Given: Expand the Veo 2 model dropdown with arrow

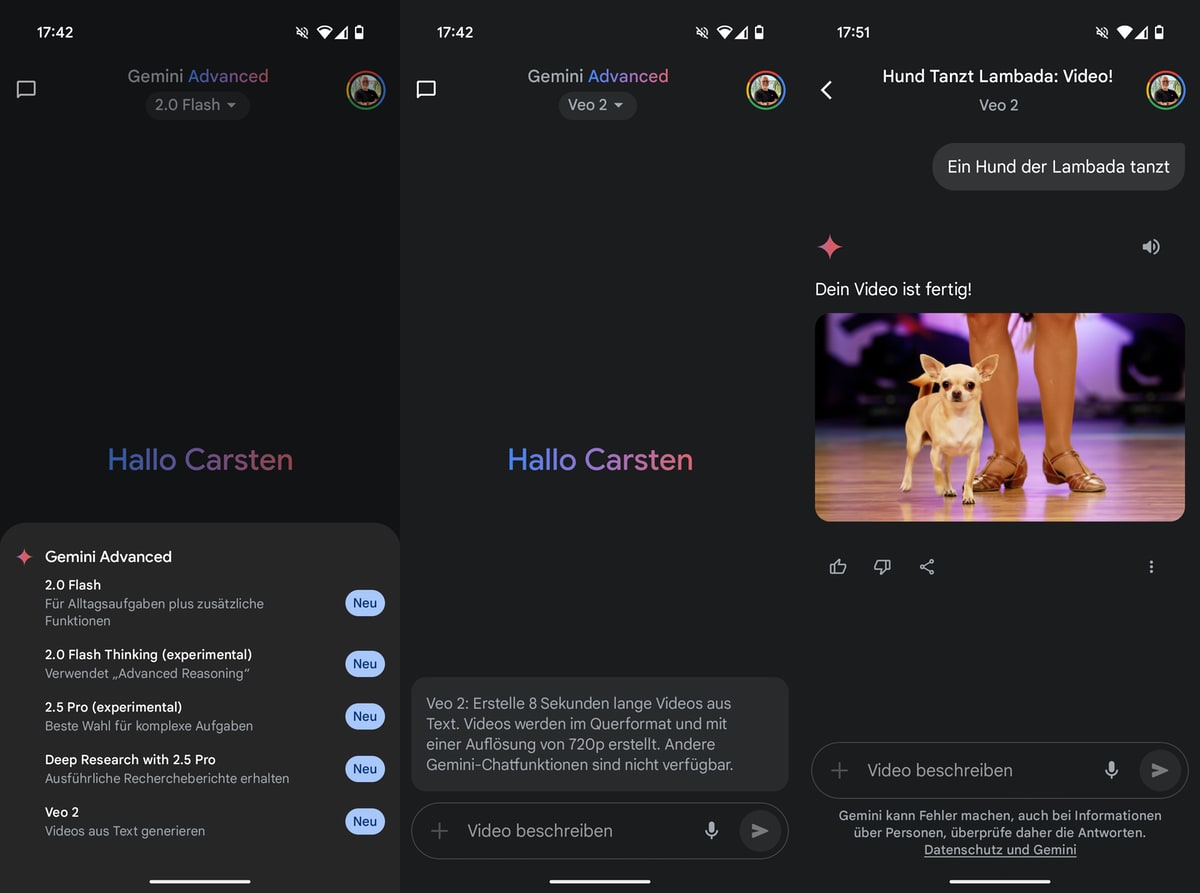Looking at the screenshot, I should (597, 105).
